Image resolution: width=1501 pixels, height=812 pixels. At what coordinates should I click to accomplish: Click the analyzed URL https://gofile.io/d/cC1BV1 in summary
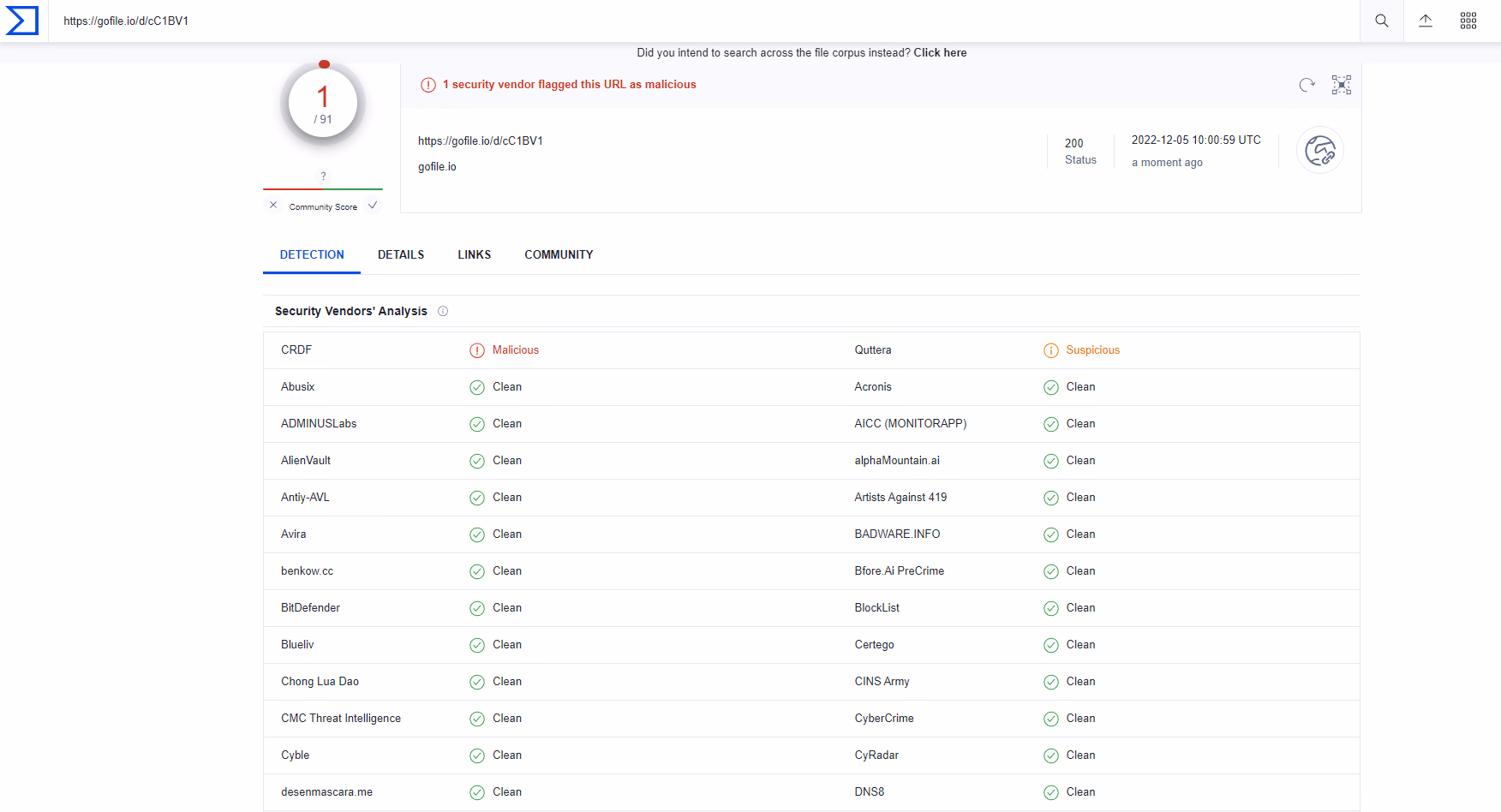(x=481, y=140)
